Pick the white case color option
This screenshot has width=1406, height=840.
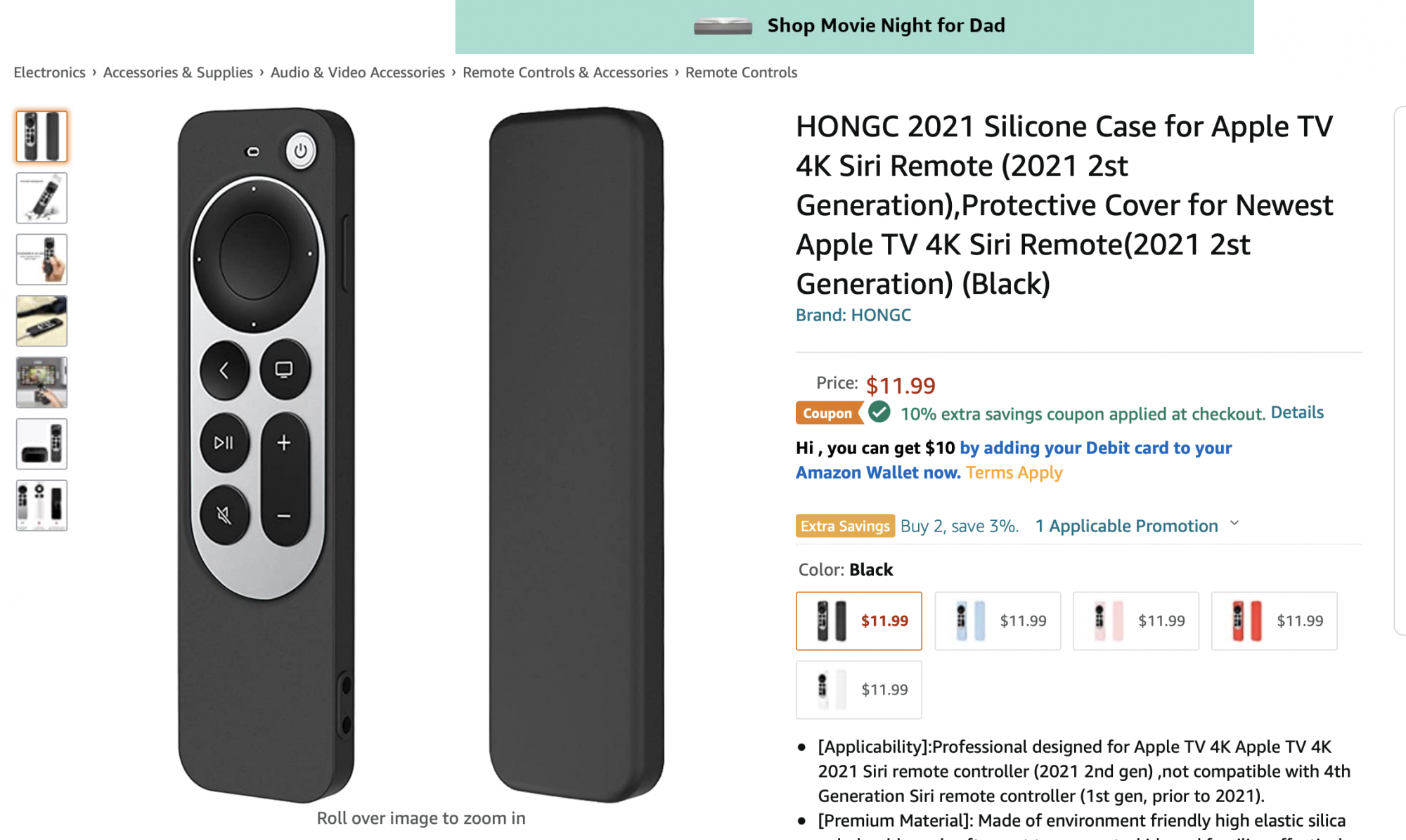858,690
